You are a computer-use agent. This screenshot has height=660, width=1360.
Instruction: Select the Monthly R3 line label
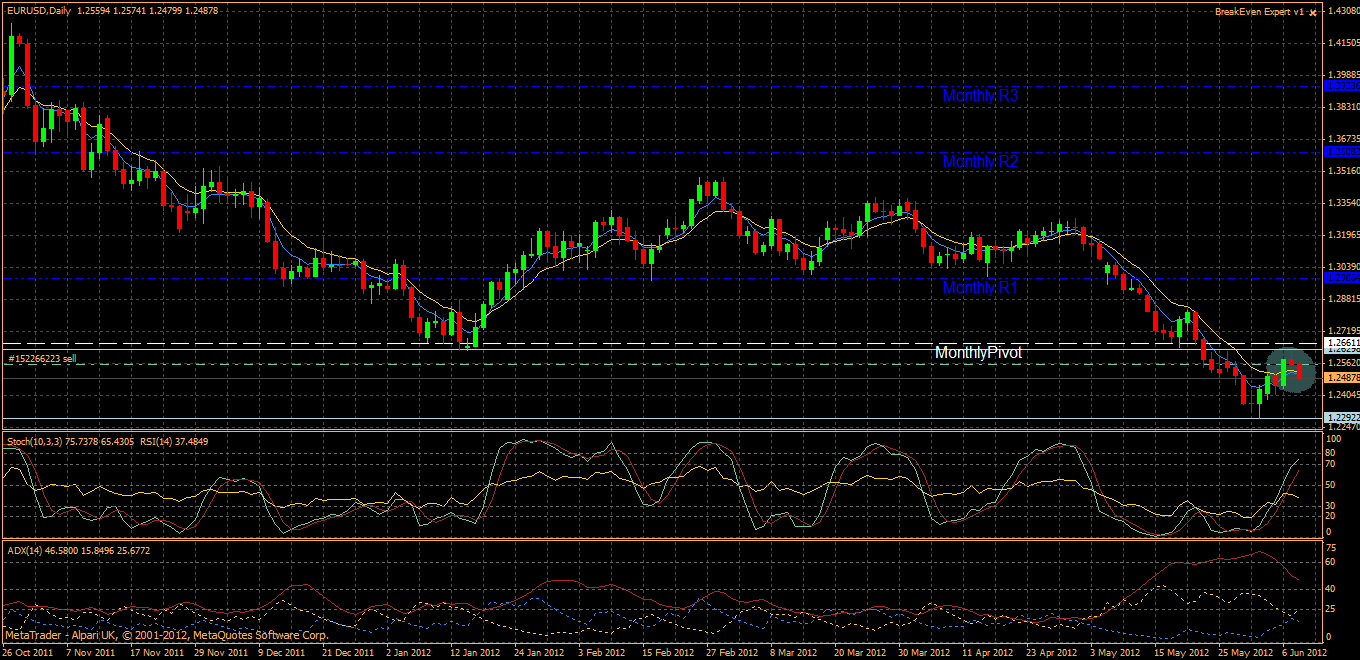[x=980, y=97]
